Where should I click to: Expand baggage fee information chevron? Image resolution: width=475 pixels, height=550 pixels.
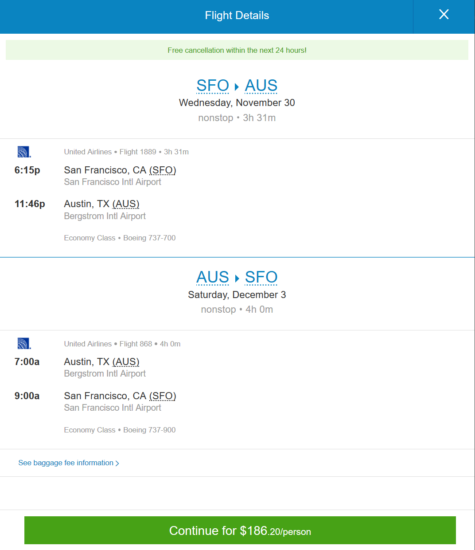tap(117, 463)
